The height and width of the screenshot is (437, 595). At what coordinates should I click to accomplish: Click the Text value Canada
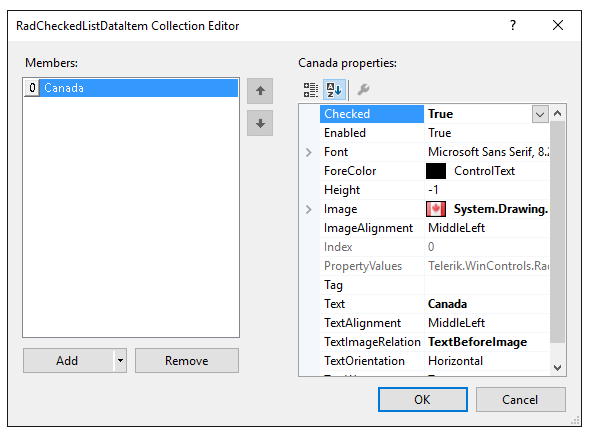pos(447,304)
